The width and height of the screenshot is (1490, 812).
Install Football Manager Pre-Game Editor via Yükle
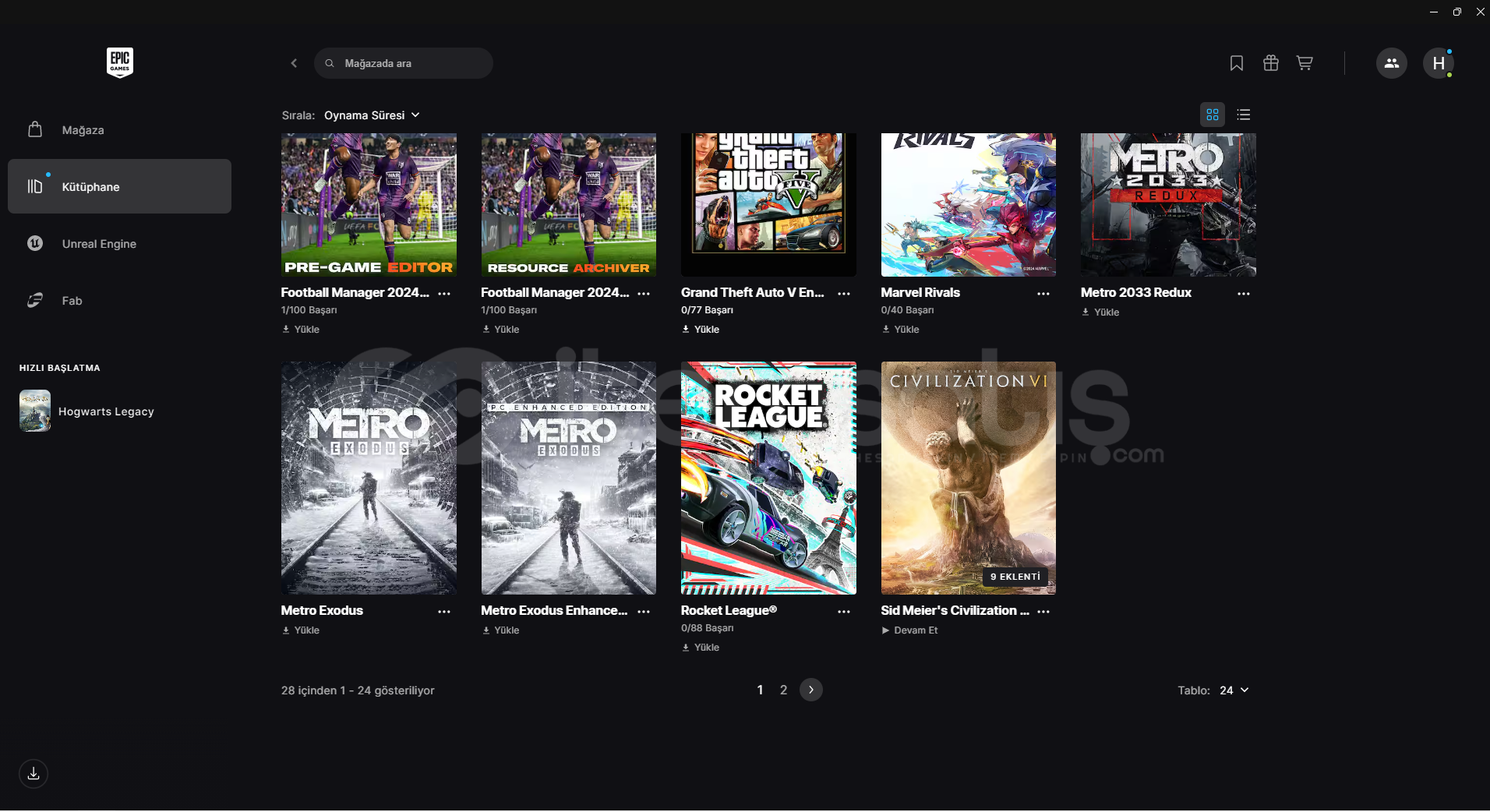[x=301, y=330]
